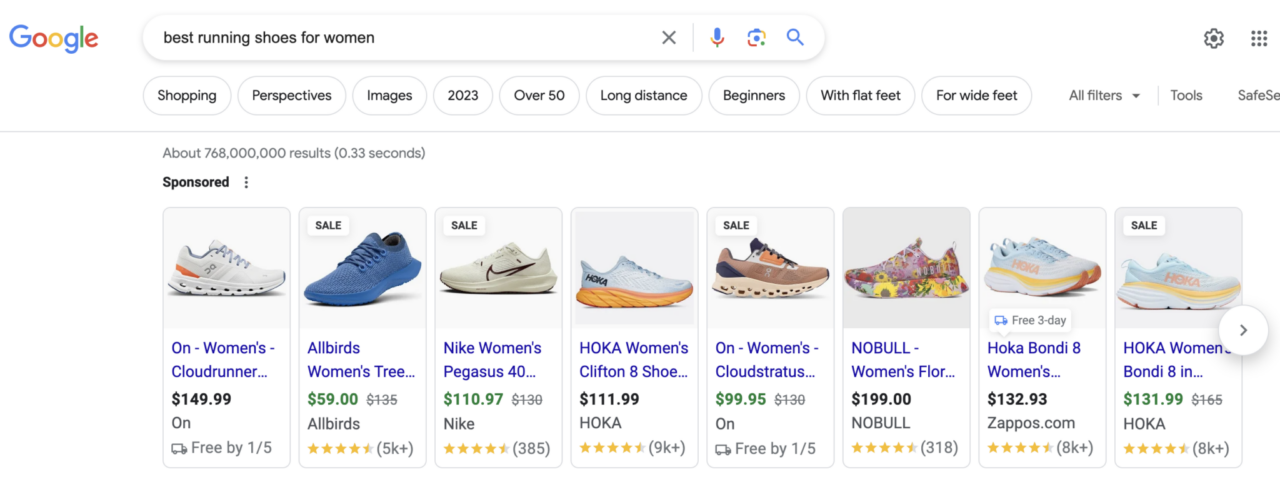Click 'Free by 1/5' under the Cloudstratus card
This screenshot has width=1280, height=484.
(x=765, y=448)
